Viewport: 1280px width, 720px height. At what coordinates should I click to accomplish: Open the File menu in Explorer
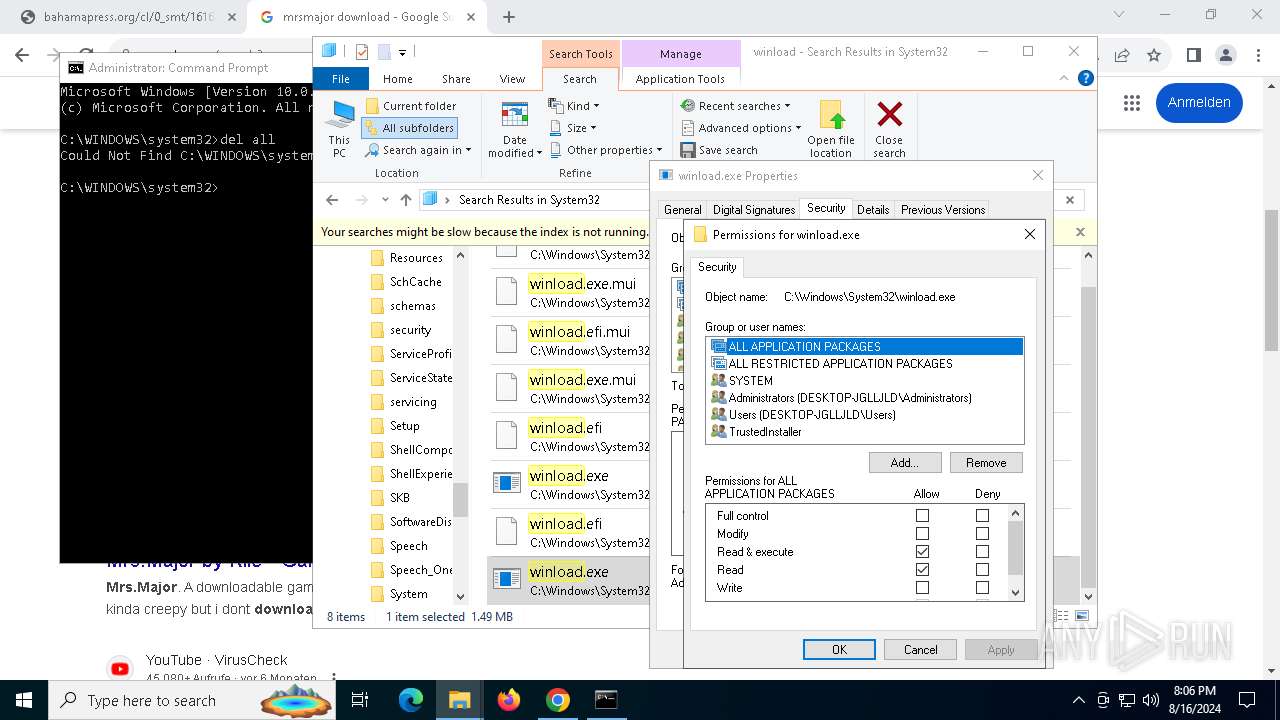(341, 79)
